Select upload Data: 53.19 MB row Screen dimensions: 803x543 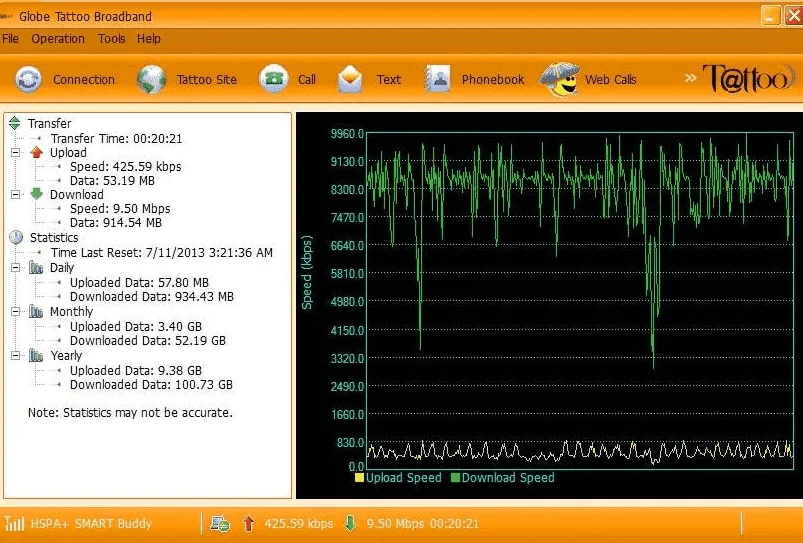(x=112, y=180)
